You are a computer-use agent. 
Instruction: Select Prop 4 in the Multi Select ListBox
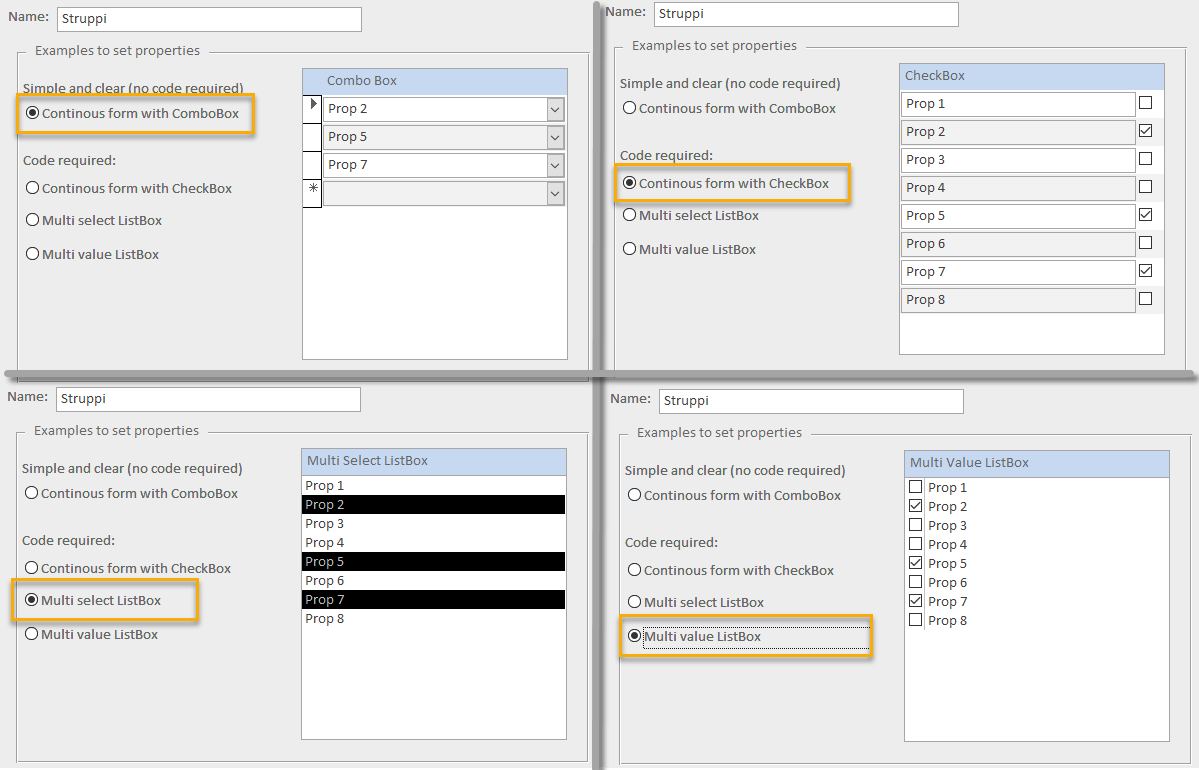click(x=434, y=543)
